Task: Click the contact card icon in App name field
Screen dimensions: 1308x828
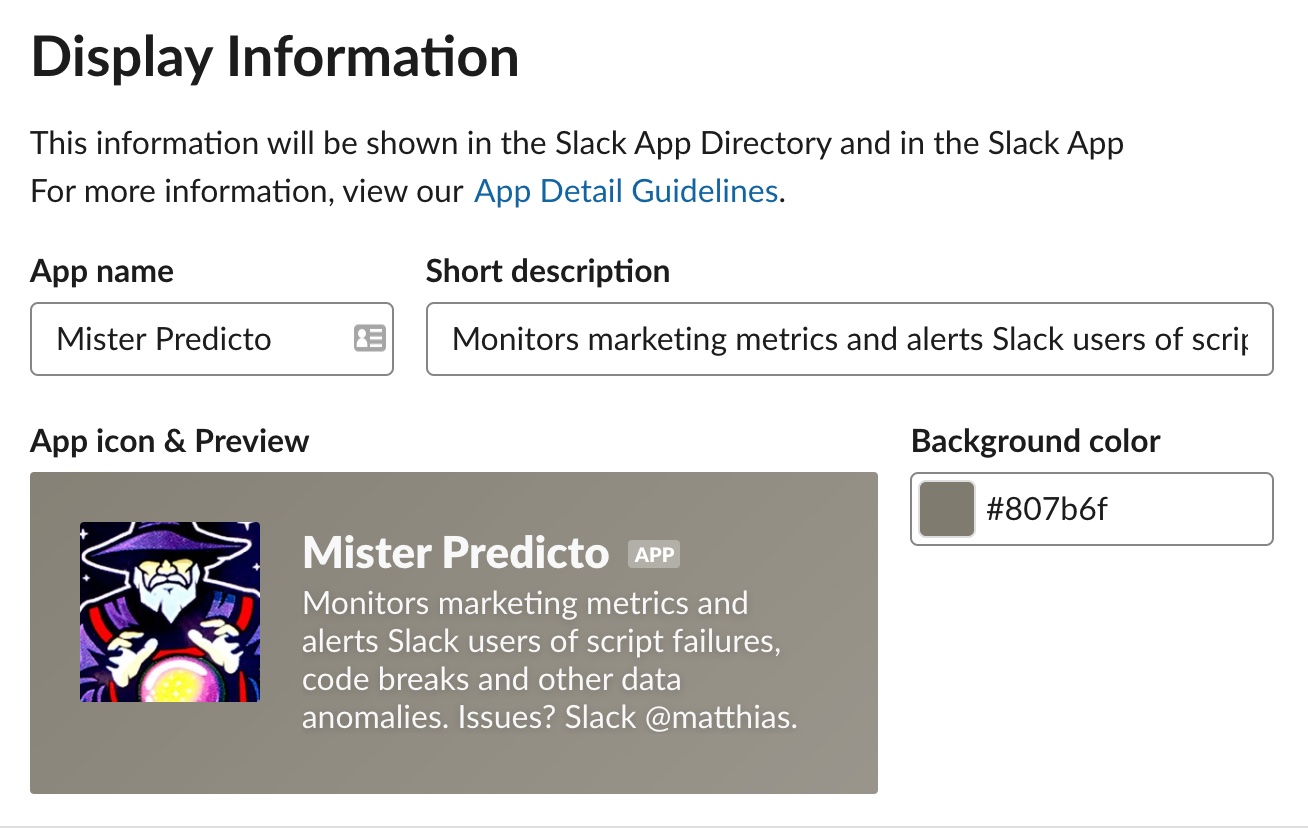Action: point(371,339)
